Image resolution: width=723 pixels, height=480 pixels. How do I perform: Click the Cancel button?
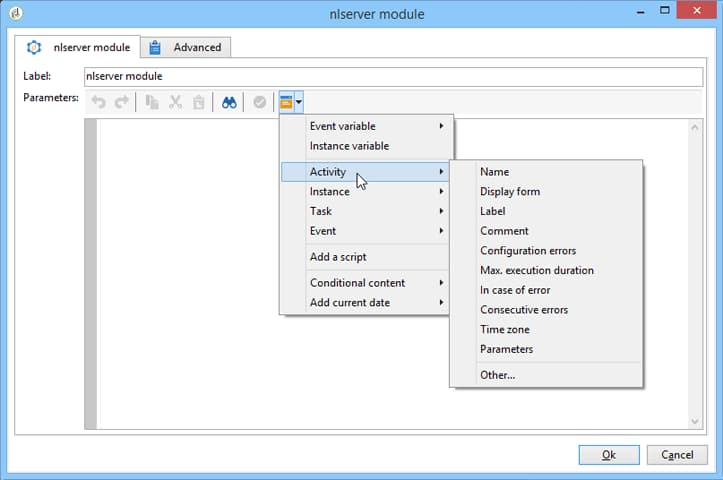click(x=677, y=455)
